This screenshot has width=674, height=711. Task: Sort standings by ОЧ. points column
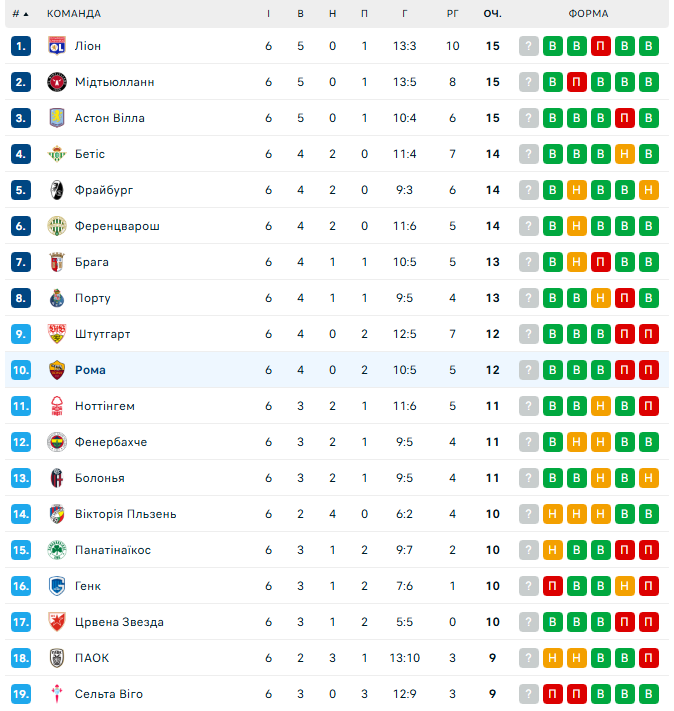492,14
